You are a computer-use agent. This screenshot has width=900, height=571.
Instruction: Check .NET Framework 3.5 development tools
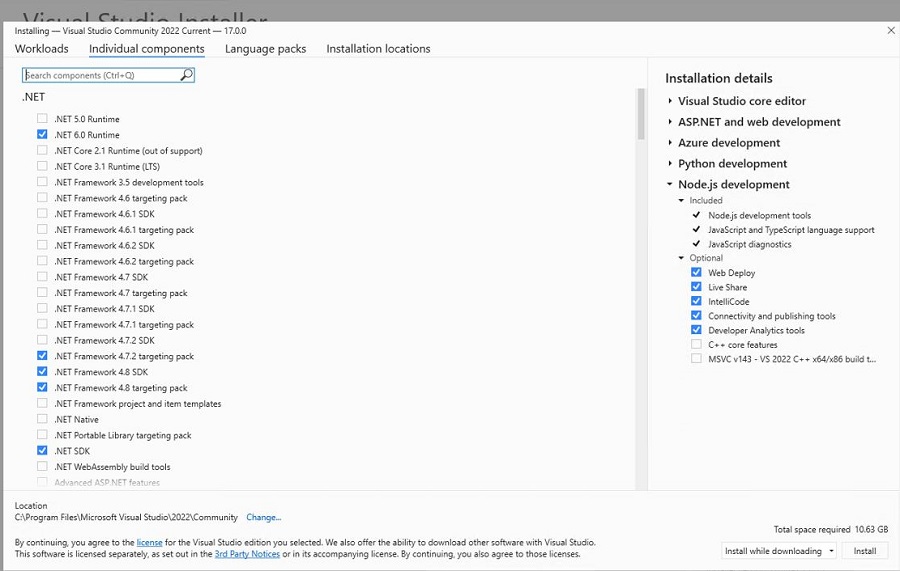pyautogui.click(x=42, y=181)
